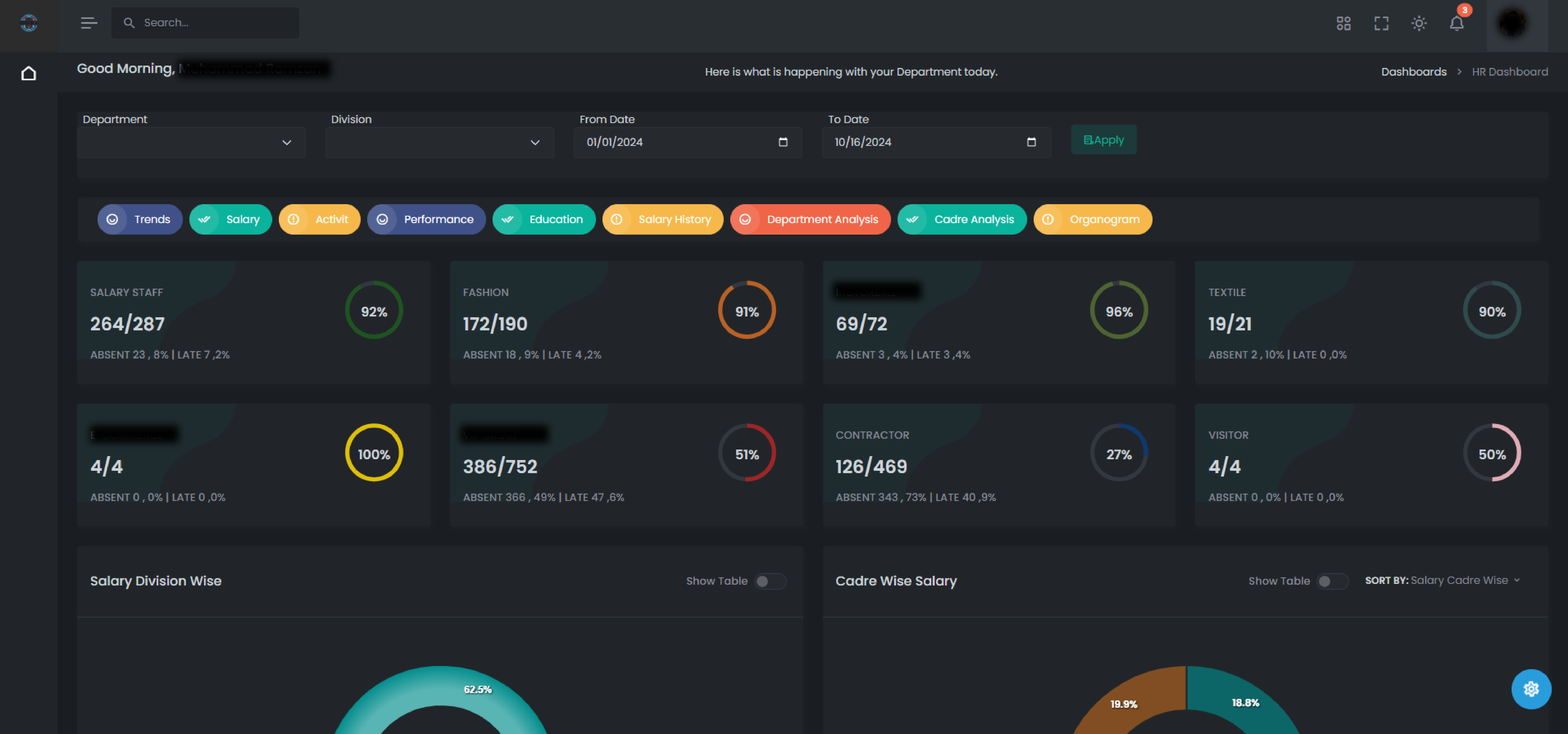Open the Sort By Salary Cadre Wise dropdown
The height and width of the screenshot is (734, 1568).
coord(1466,580)
